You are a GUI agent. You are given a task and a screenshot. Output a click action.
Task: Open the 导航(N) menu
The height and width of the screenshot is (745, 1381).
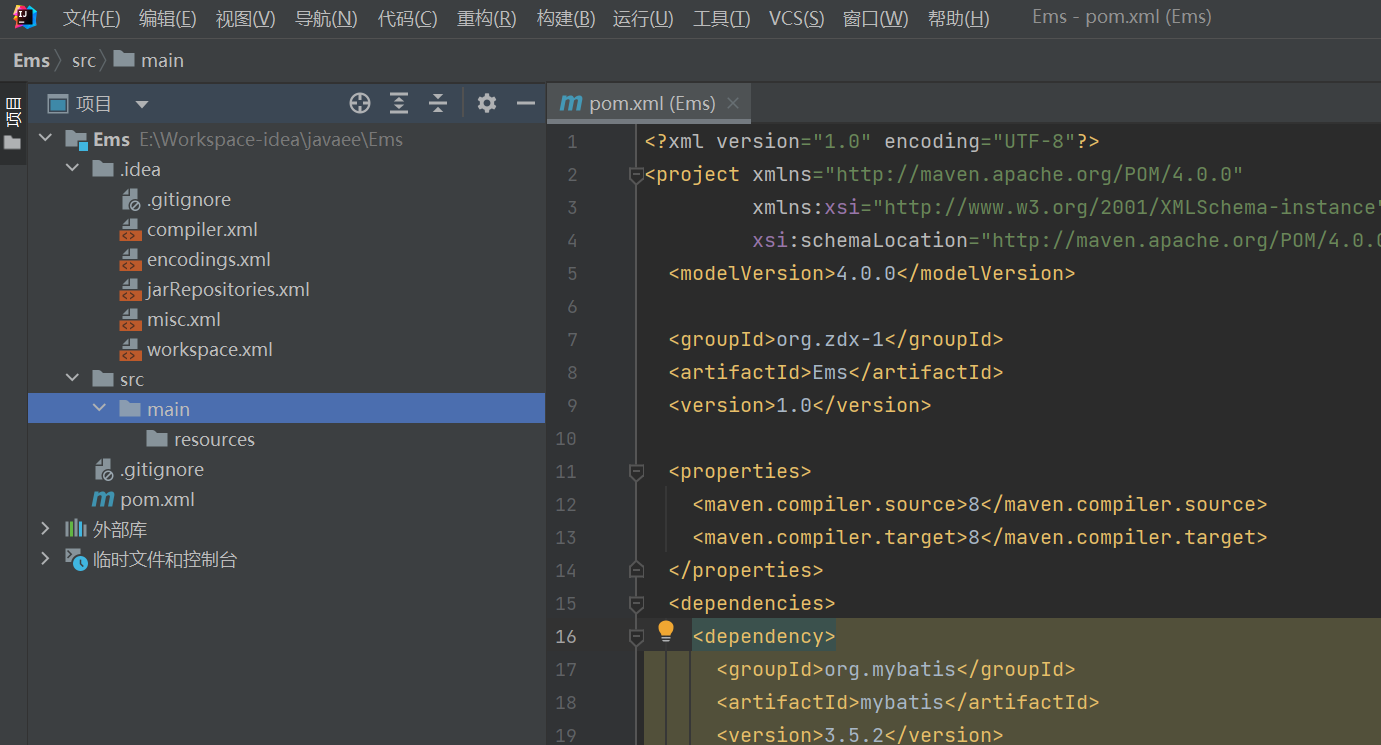click(x=326, y=18)
